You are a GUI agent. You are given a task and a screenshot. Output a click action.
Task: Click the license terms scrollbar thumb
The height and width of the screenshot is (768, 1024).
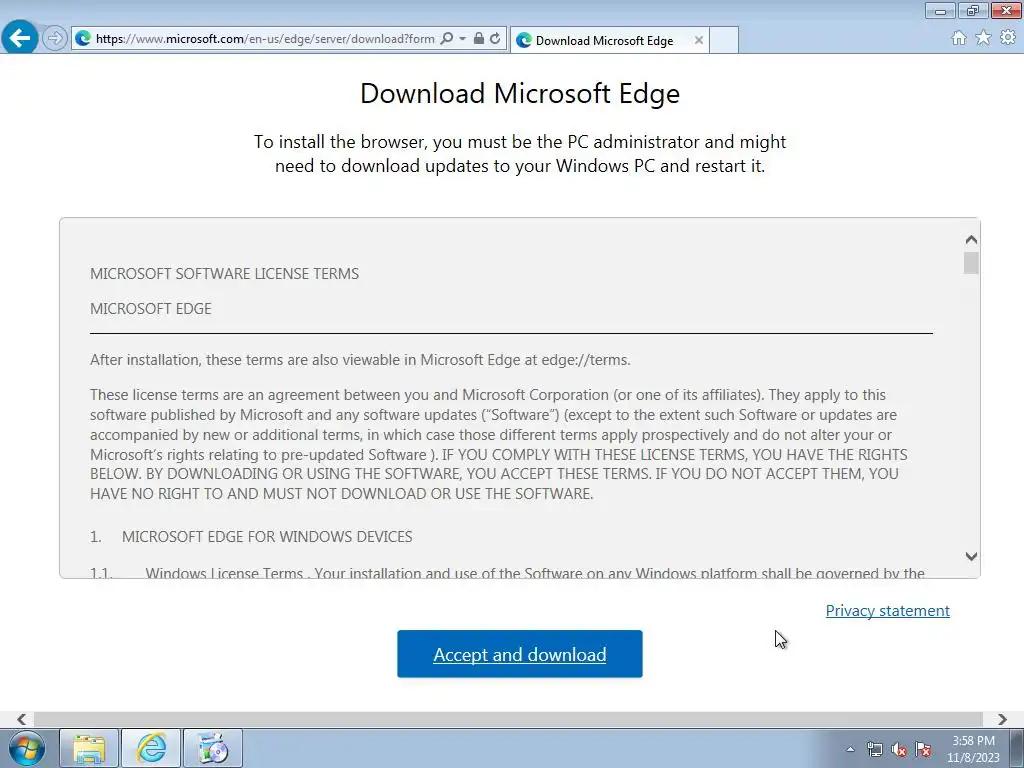coord(971,263)
